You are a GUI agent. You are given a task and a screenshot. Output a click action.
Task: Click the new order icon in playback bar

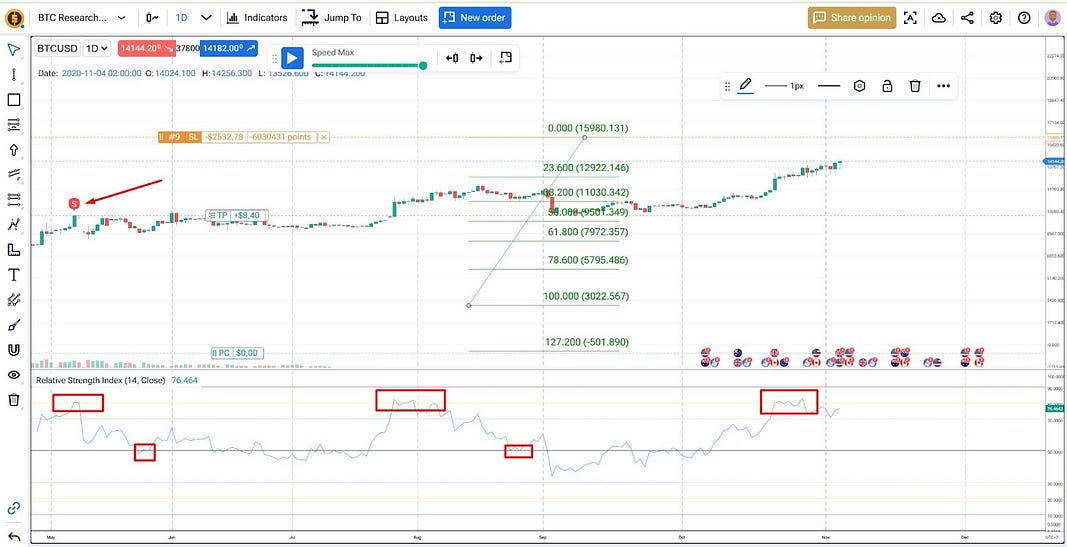click(x=505, y=58)
